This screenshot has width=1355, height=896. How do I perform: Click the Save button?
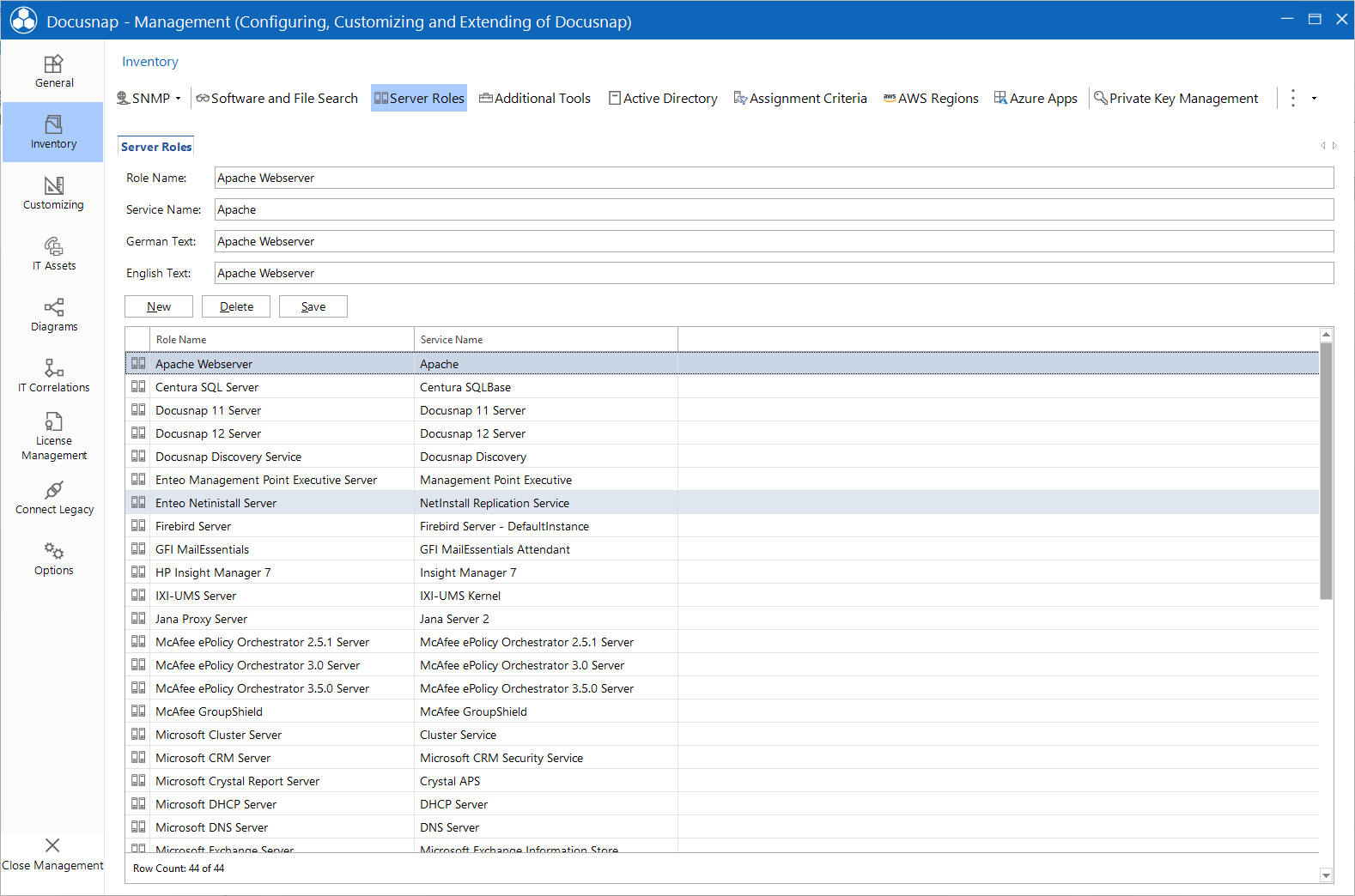(x=313, y=306)
